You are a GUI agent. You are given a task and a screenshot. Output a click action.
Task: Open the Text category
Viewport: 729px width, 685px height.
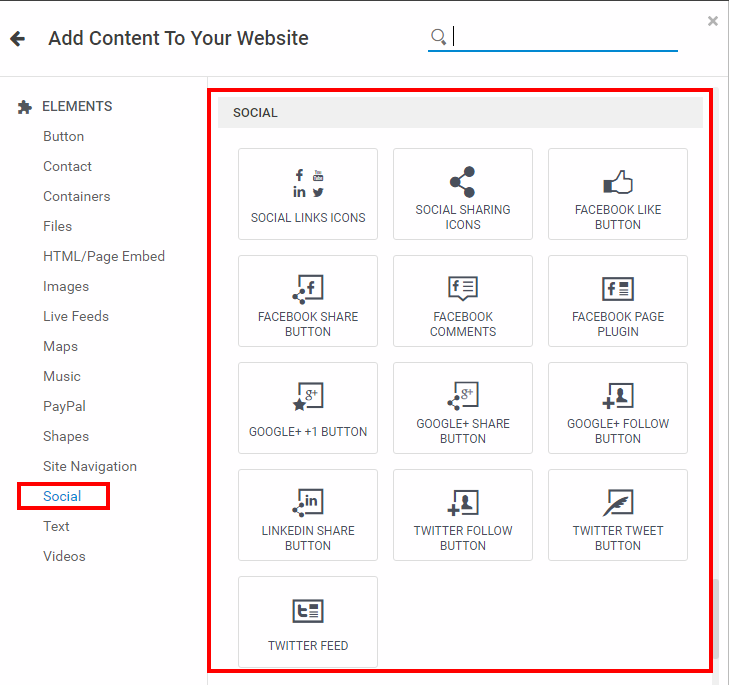coord(56,526)
